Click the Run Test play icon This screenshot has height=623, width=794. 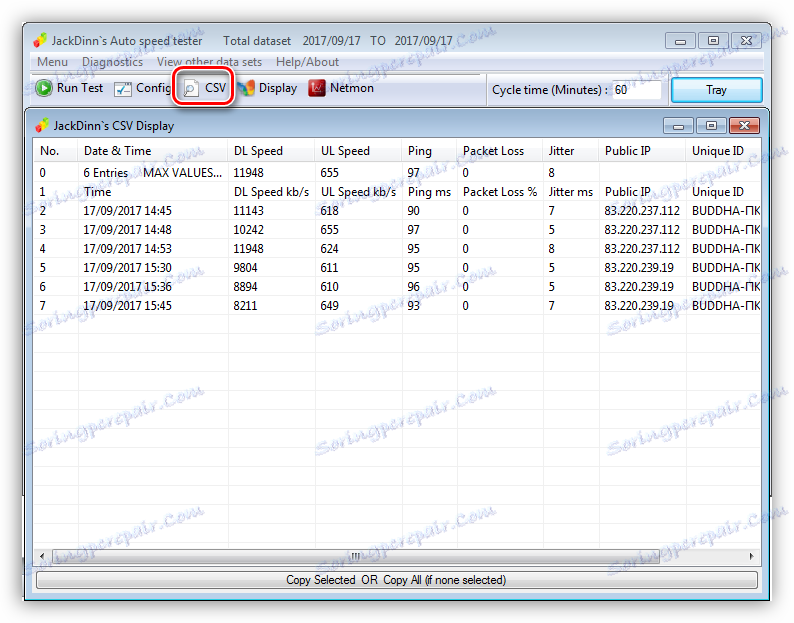pyautogui.click(x=44, y=88)
